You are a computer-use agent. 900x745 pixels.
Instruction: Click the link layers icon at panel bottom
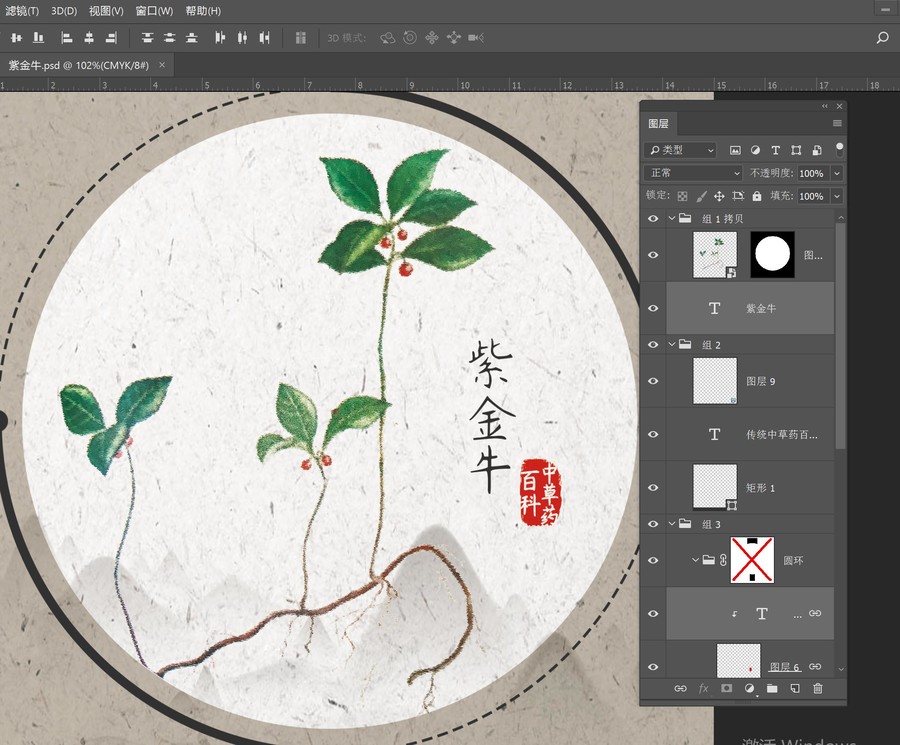coord(680,688)
